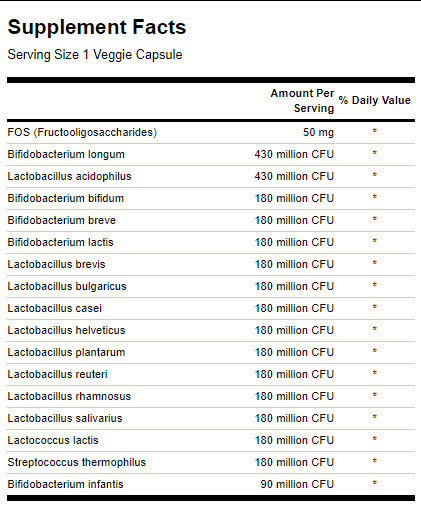Click the Lactobacillus casei label
Viewport: 421px width, 510px height.
tap(55, 308)
